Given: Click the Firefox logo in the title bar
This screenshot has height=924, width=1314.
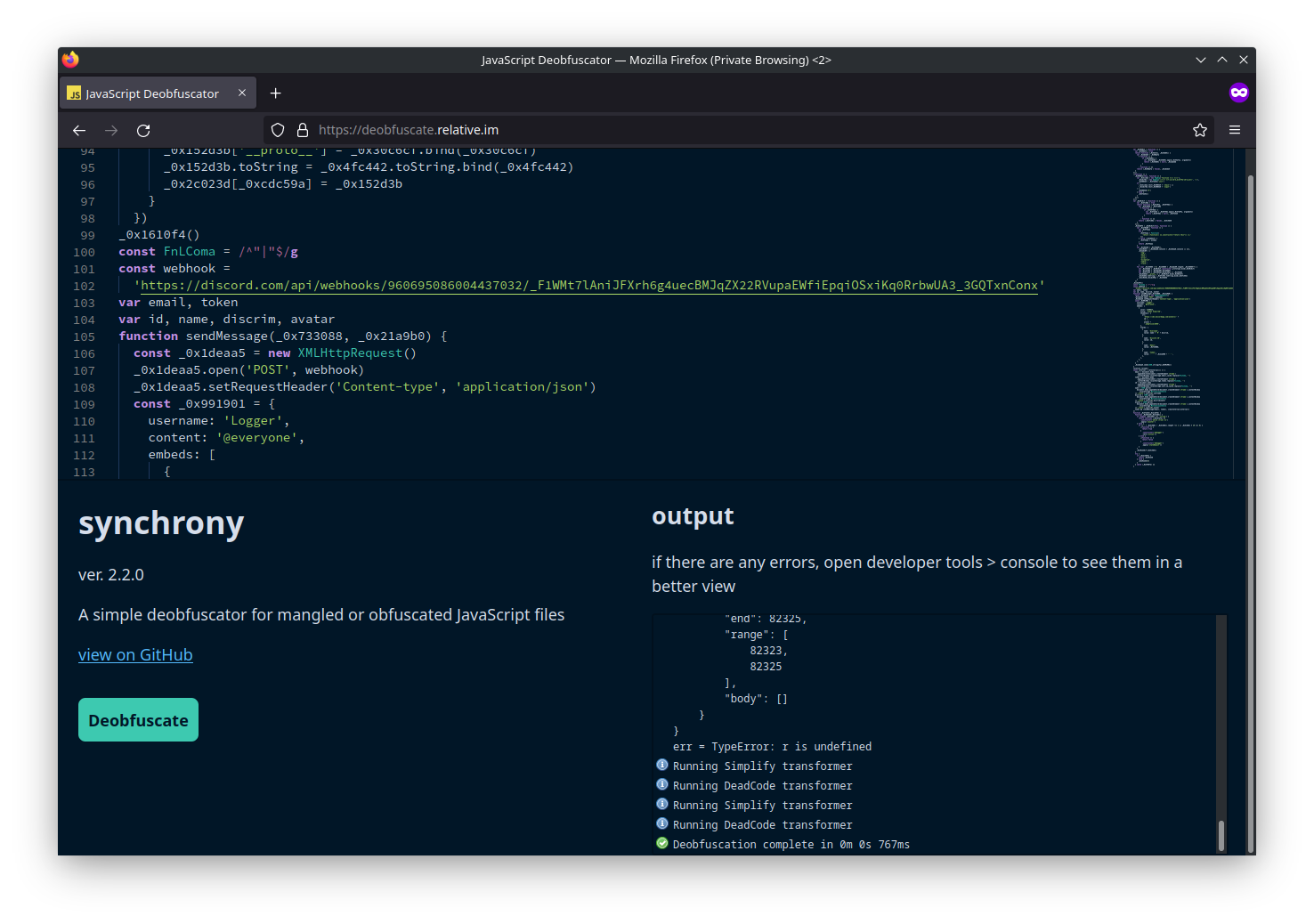Looking at the screenshot, I should tap(70, 60).
